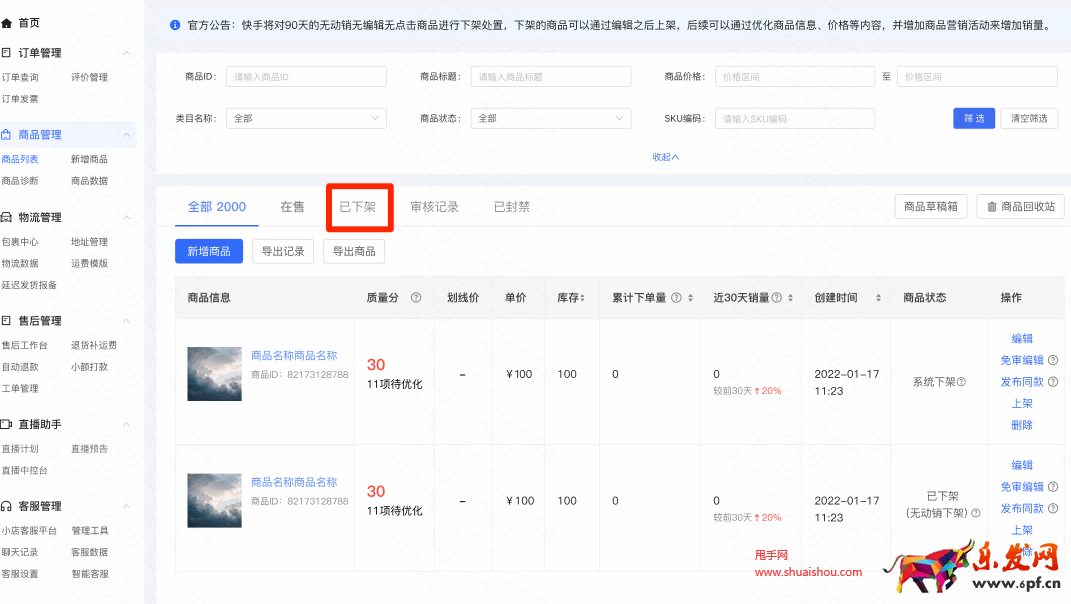1071x604 pixels.
Task: Click the help icon beside 系统下架 status
Action: pos(961,382)
